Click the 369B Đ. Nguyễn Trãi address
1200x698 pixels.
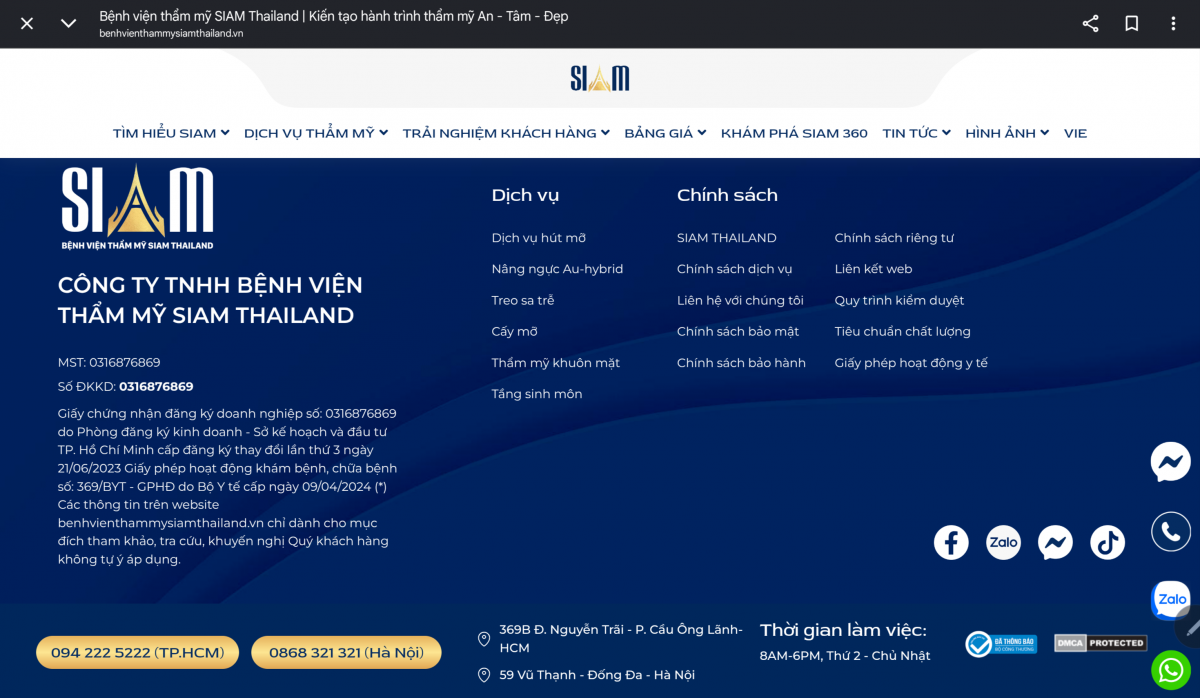(x=621, y=638)
